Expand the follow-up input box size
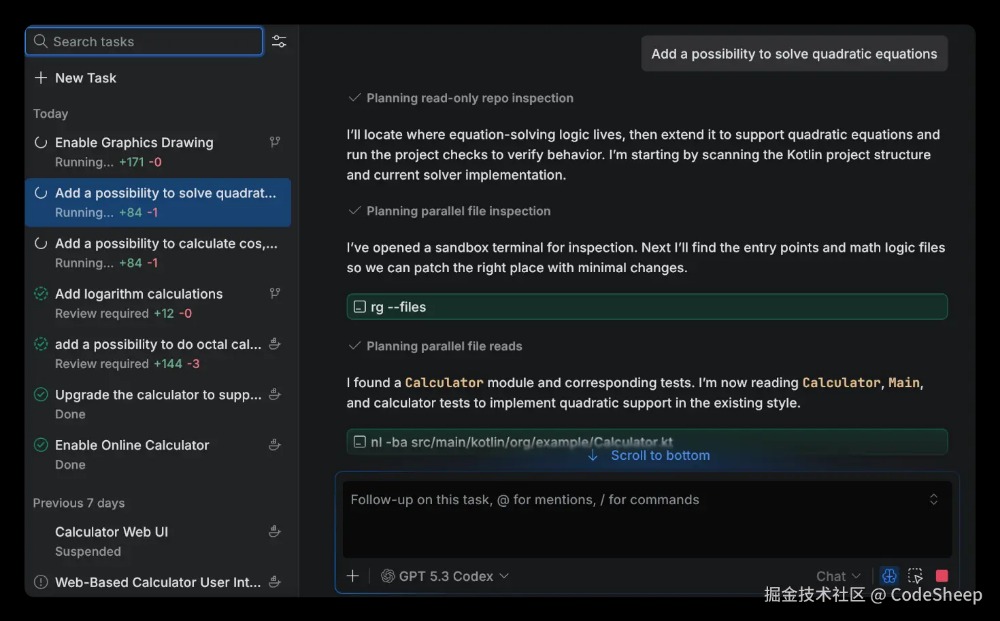Viewport: 1000px width, 621px height. [x=933, y=499]
